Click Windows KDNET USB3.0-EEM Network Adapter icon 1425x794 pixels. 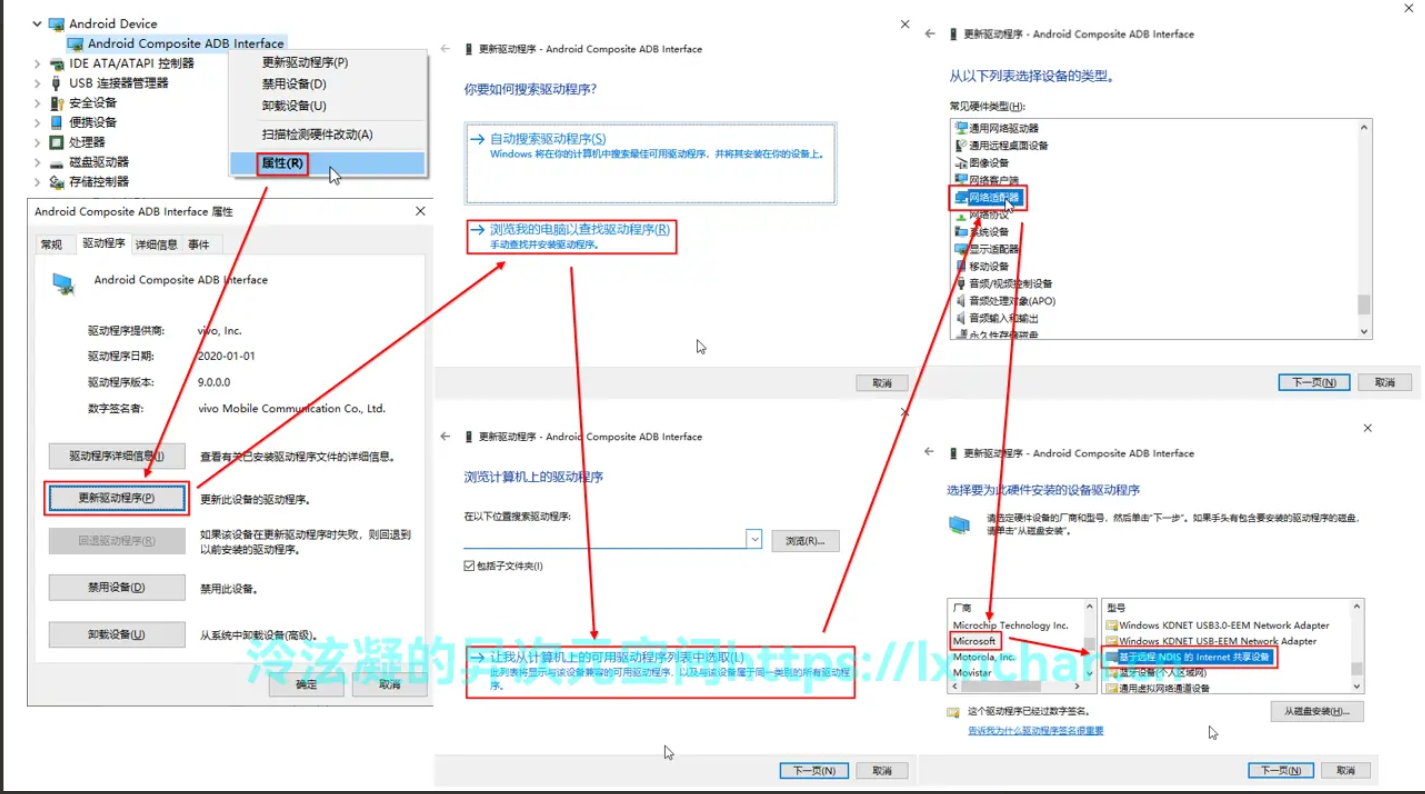(1111, 625)
